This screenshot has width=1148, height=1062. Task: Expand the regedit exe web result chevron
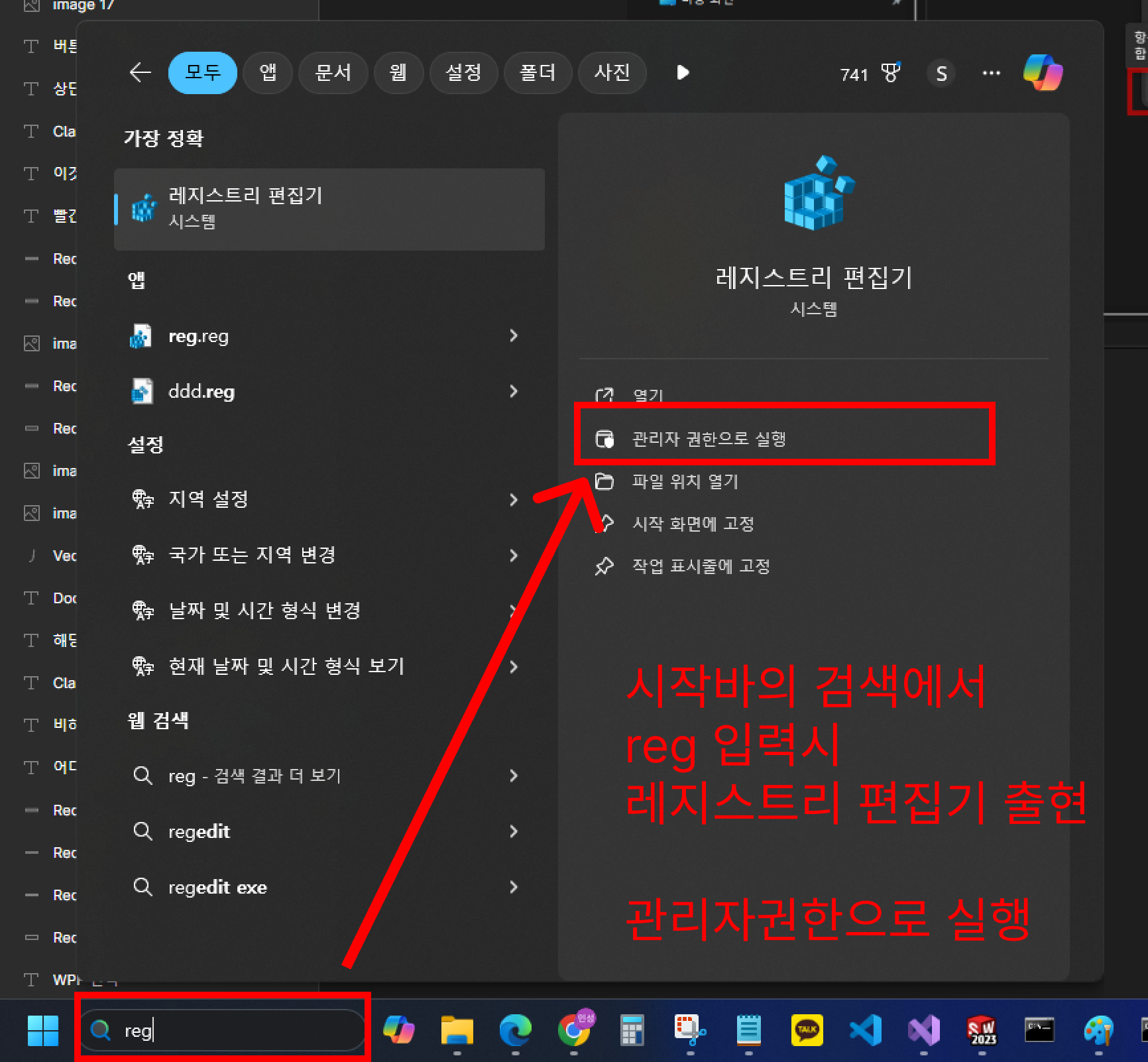pos(514,887)
